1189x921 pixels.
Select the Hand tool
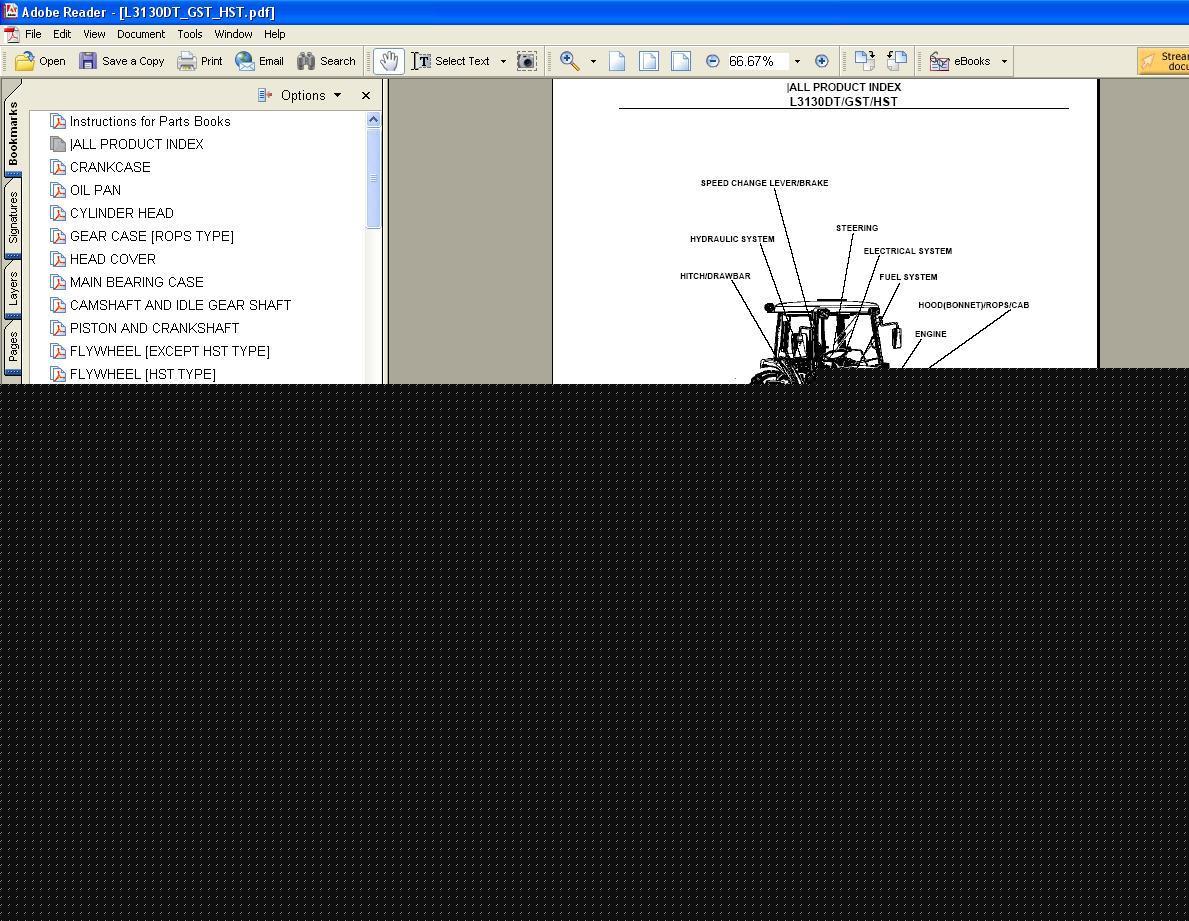[x=388, y=61]
